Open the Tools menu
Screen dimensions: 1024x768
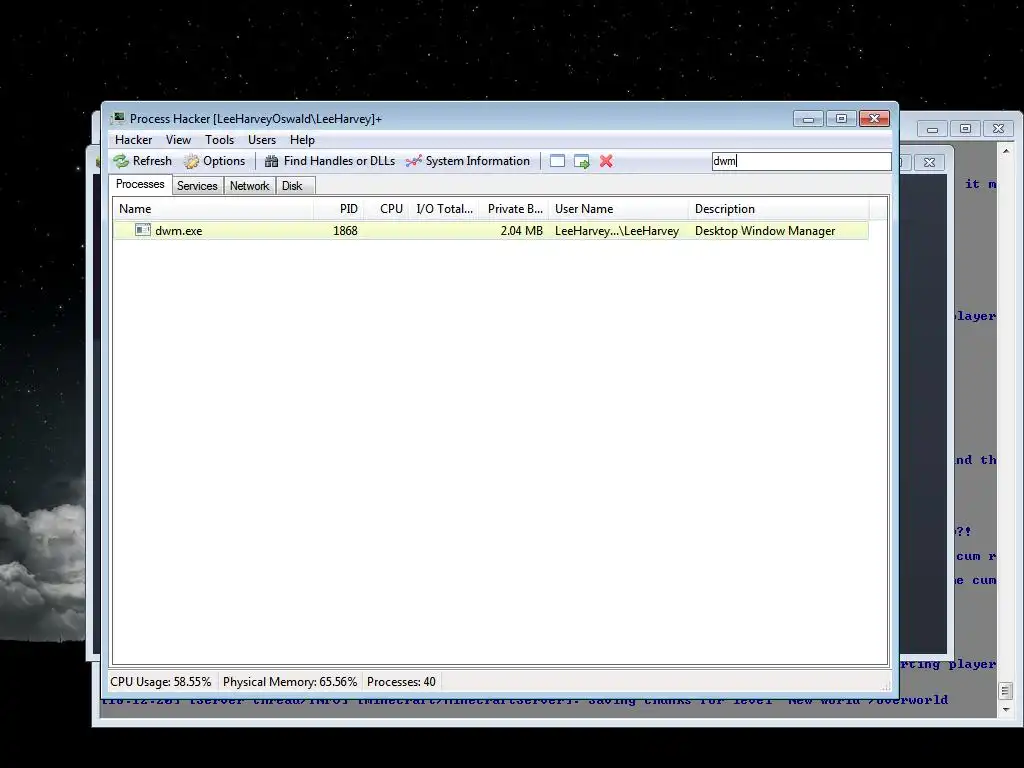219,140
